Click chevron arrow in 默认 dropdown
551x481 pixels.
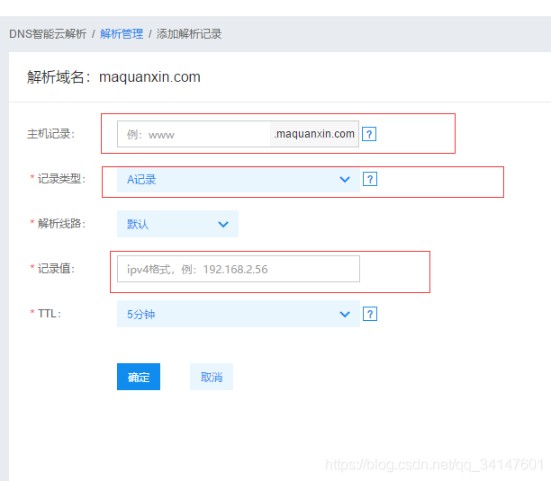click(x=223, y=224)
